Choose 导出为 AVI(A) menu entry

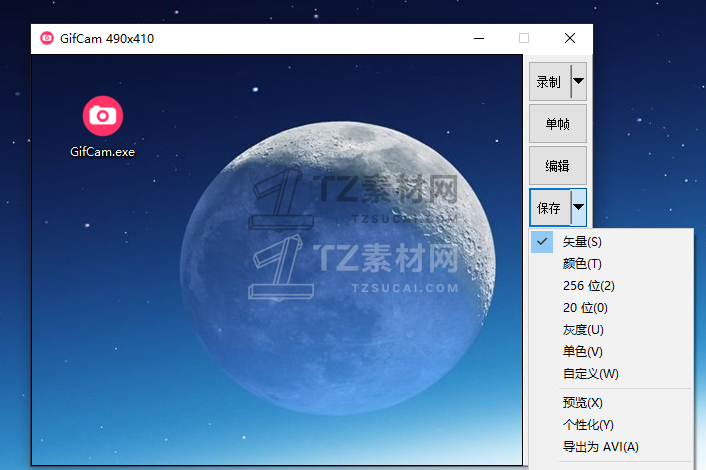click(611, 447)
